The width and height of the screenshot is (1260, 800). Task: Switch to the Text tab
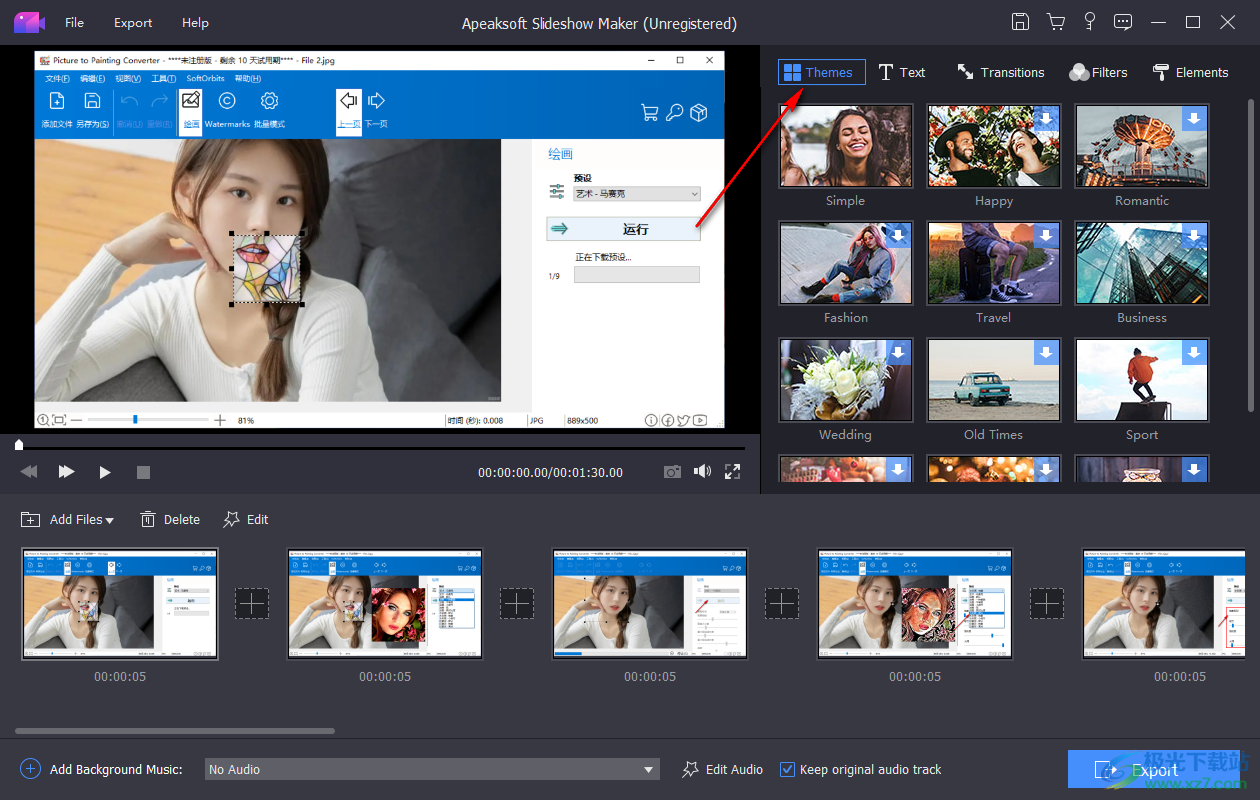pos(902,72)
